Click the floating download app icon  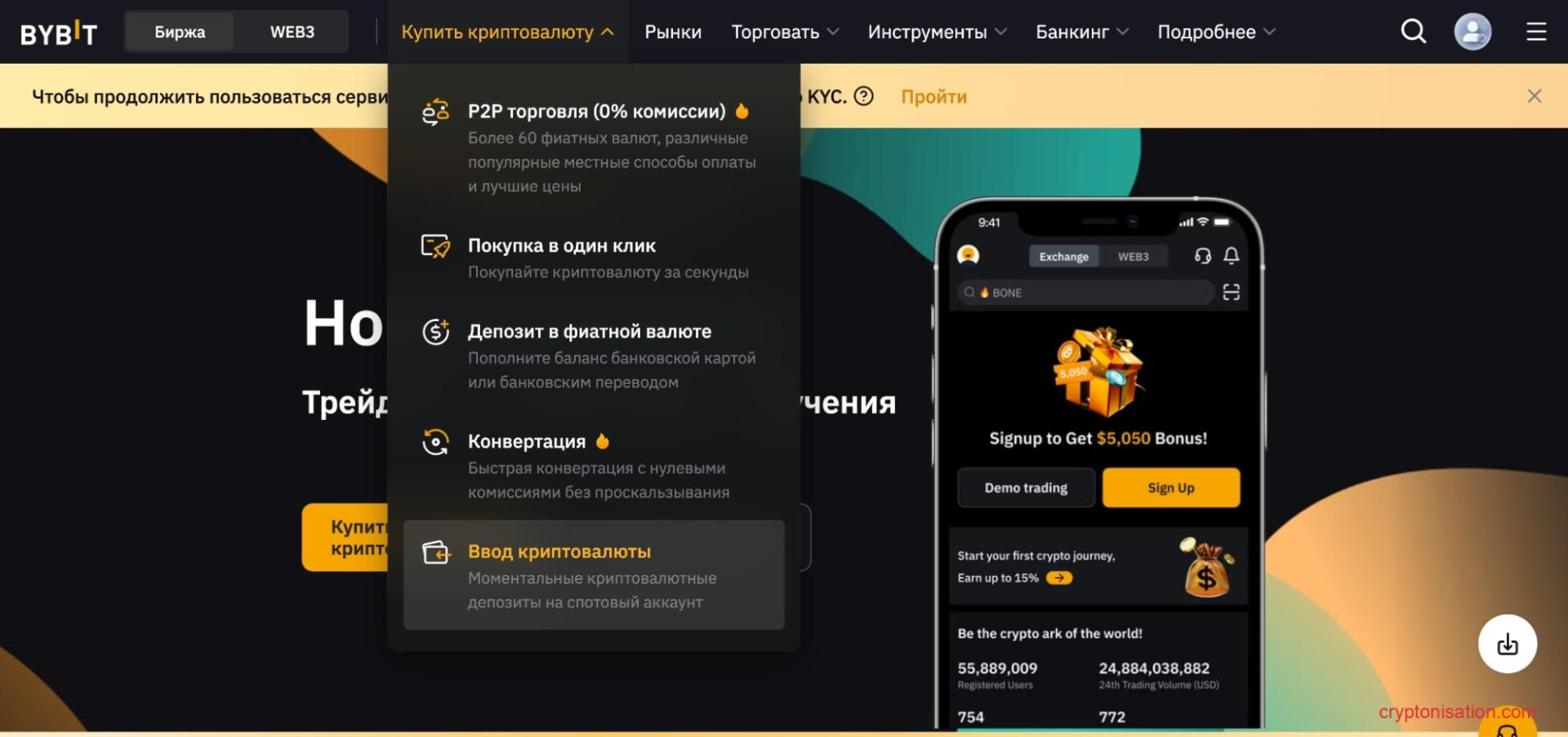(1508, 644)
